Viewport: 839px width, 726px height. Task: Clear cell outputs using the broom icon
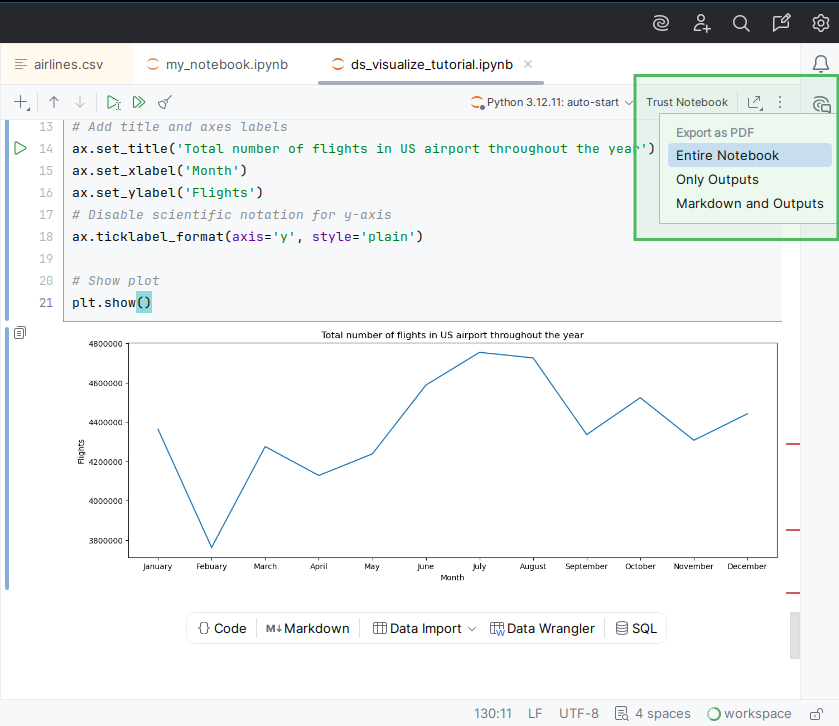(166, 101)
